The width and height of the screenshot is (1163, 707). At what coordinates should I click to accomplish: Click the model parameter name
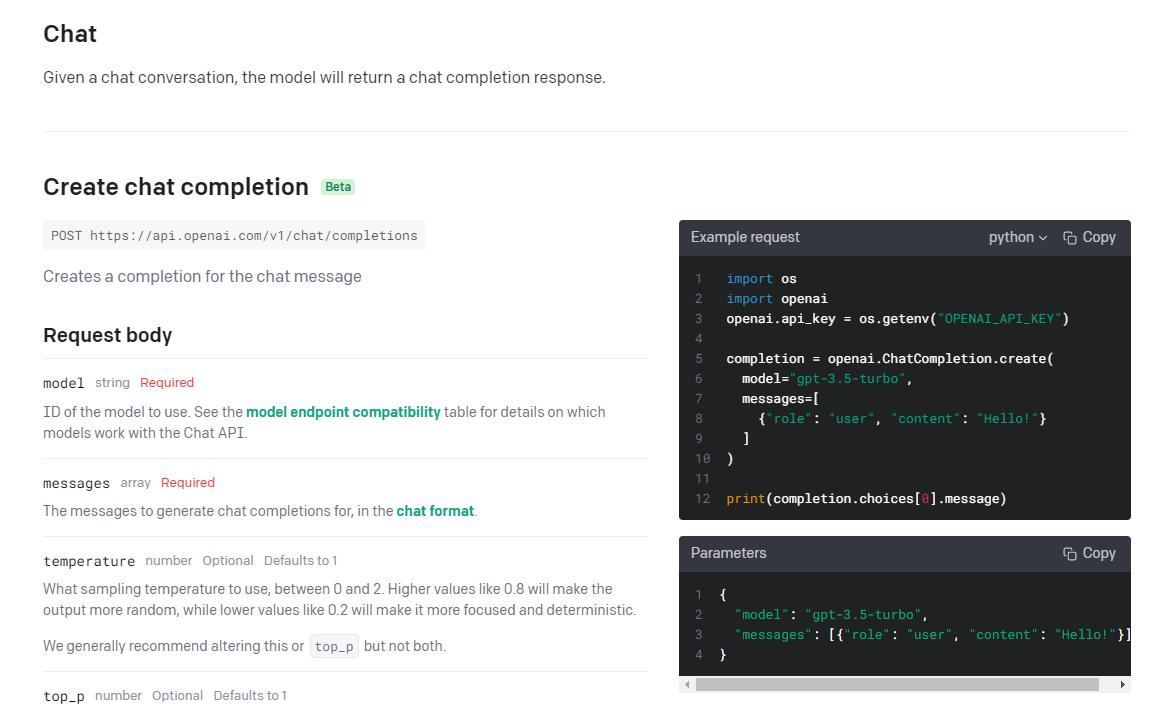pyautogui.click(x=64, y=384)
